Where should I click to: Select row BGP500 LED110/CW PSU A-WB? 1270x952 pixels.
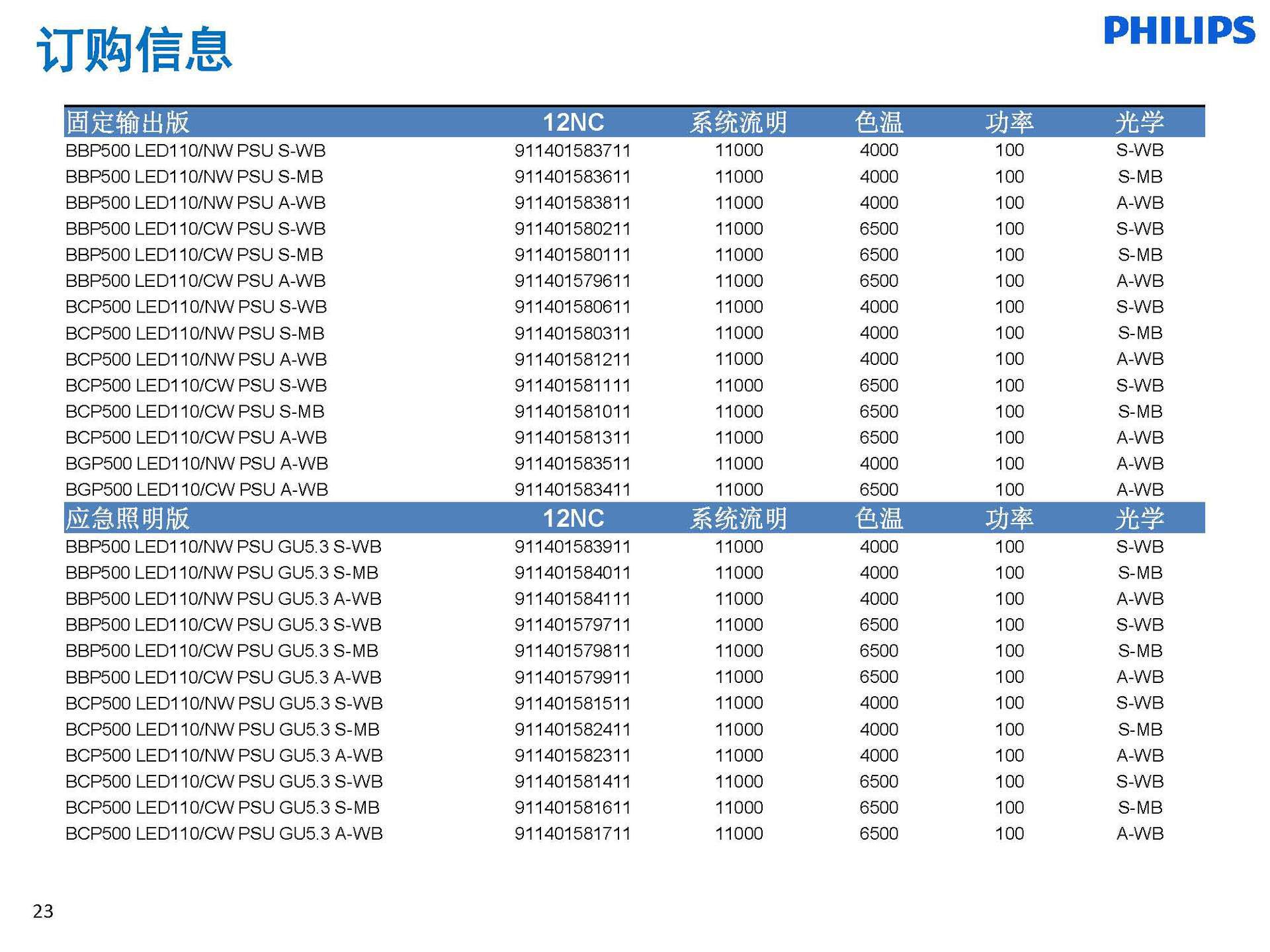coord(196,490)
